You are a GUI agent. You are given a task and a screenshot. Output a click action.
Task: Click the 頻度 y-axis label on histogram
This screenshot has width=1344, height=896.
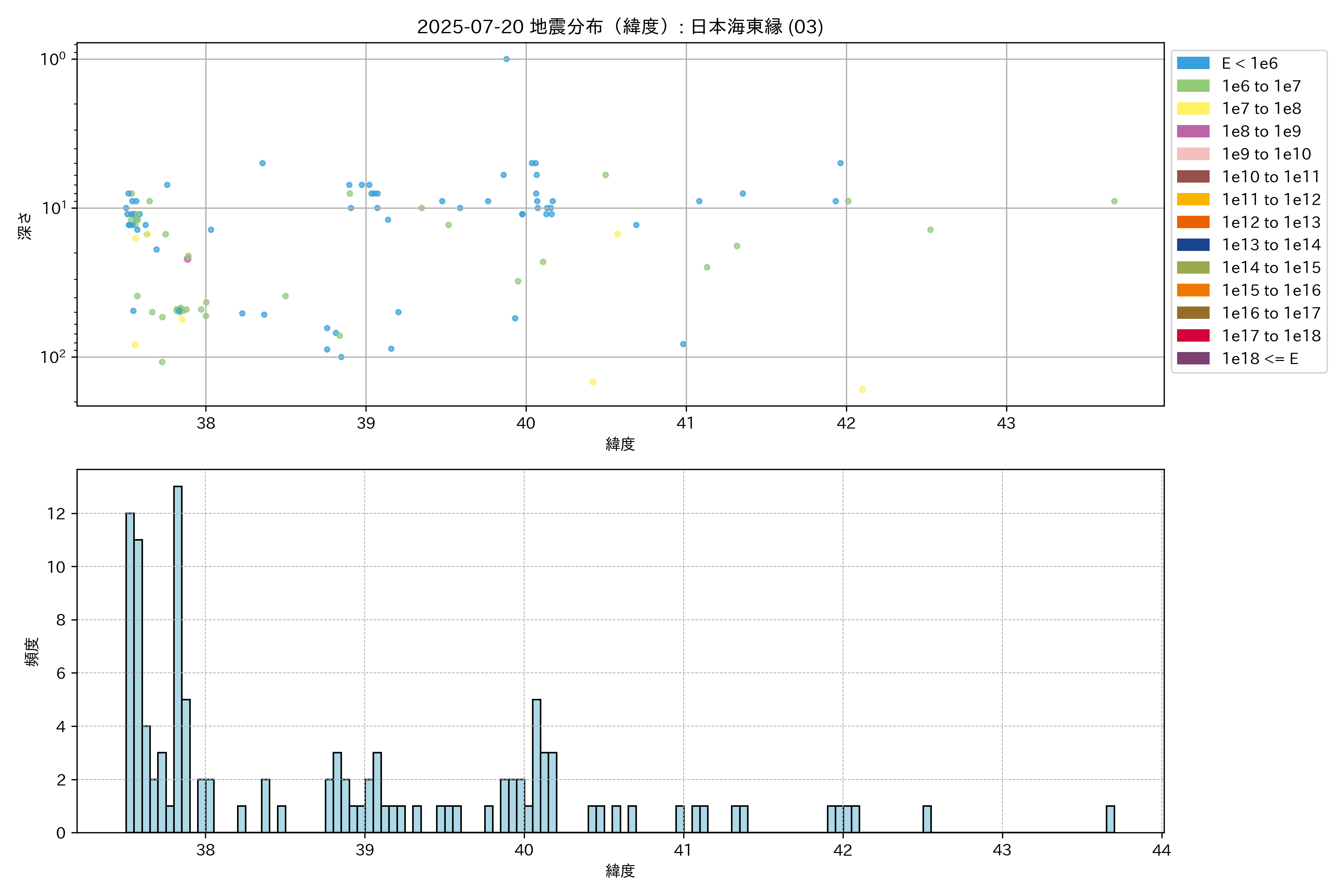pos(32,651)
